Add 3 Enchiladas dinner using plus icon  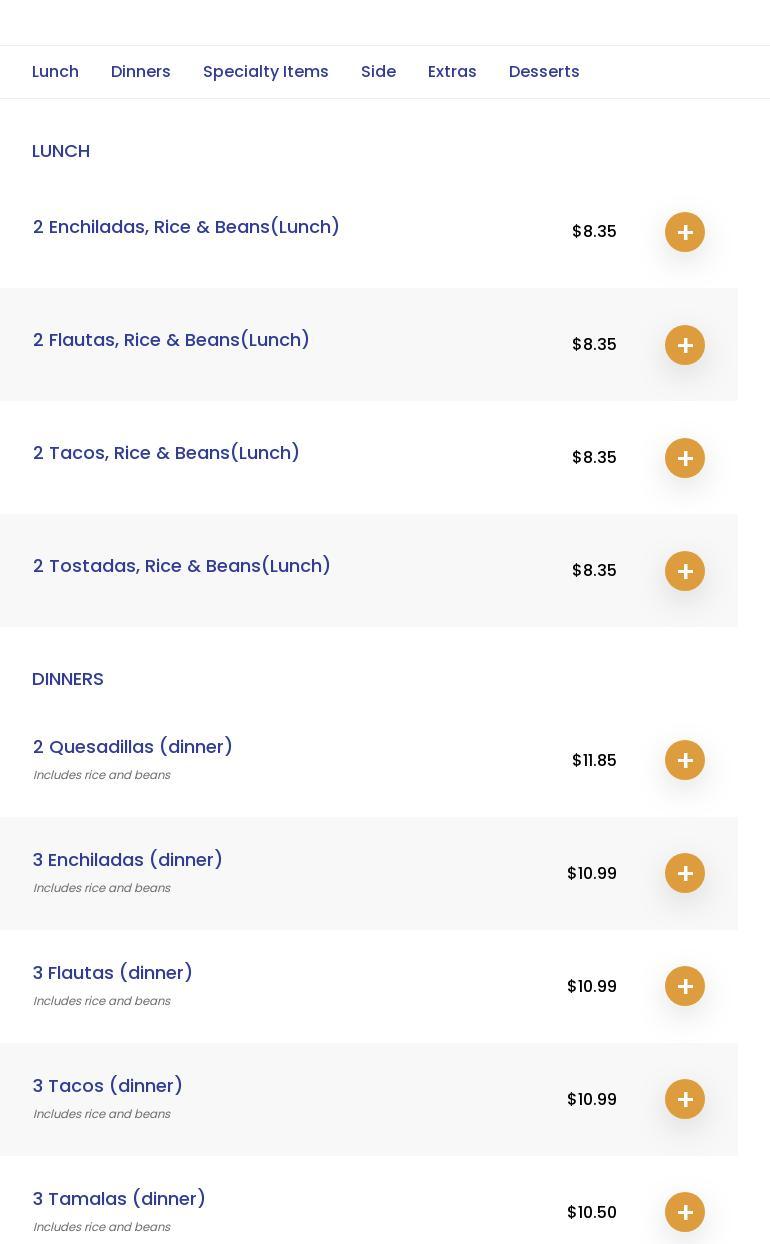(685, 873)
